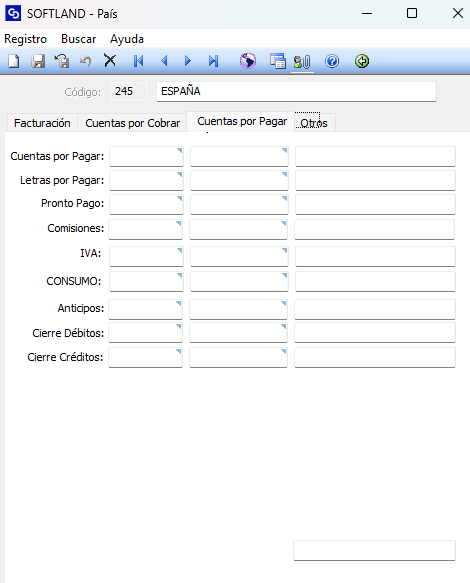
Task: Jump to last record arrow
Action: point(213,61)
